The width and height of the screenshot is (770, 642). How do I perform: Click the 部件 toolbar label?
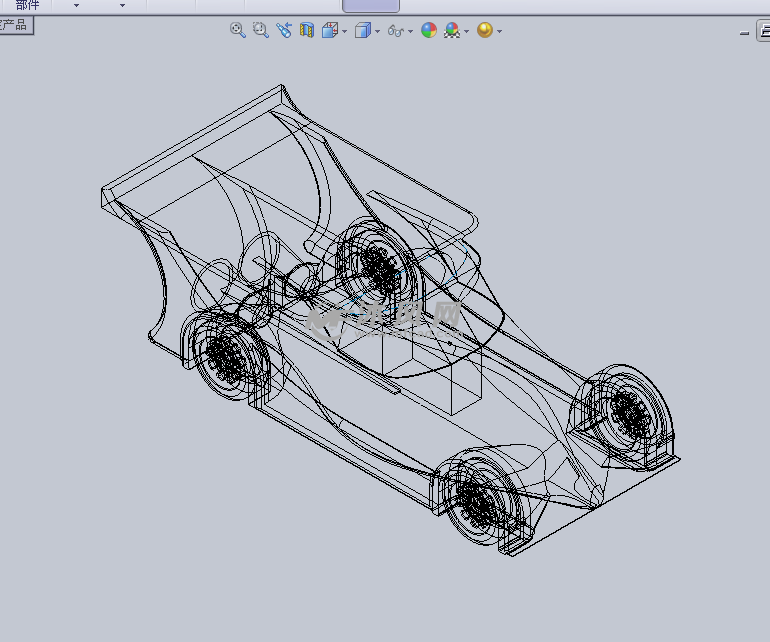pos(28,5)
